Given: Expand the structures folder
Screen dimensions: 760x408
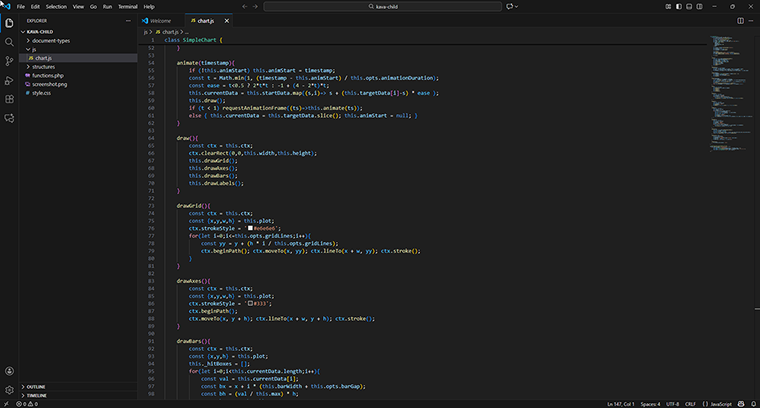Looking at the screenshot, I should pyautogui.click(x=78, y=67).
